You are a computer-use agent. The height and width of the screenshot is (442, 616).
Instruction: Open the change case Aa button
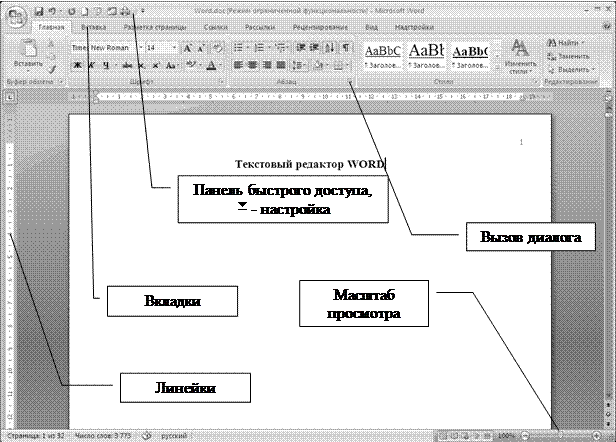click(x=171, y=65)
